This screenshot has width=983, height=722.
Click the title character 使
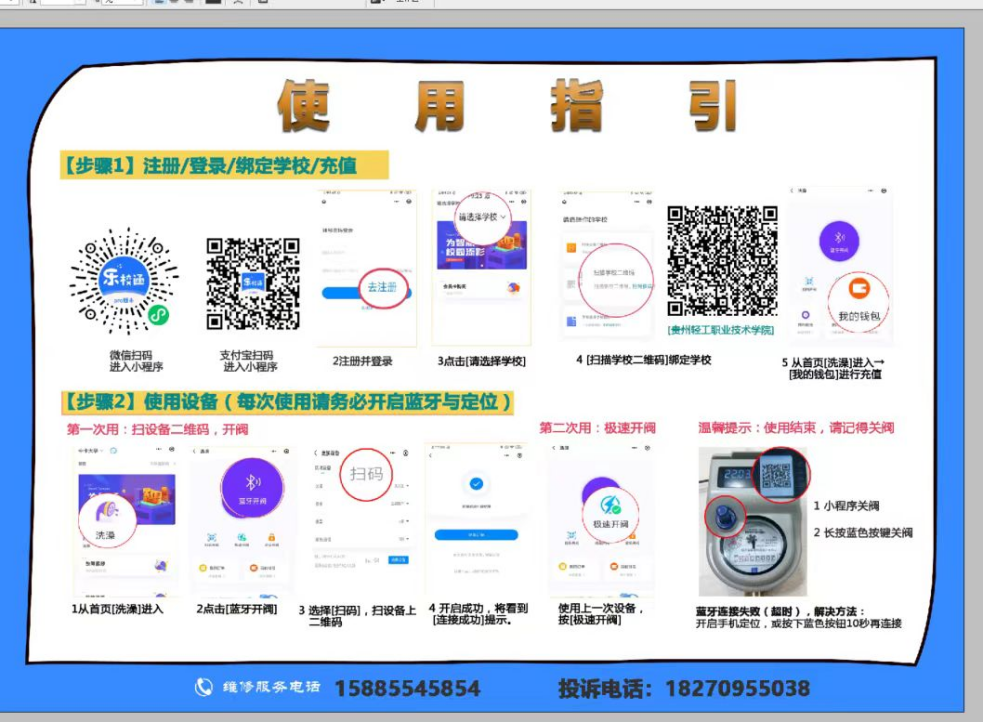(x=303, y=105)
